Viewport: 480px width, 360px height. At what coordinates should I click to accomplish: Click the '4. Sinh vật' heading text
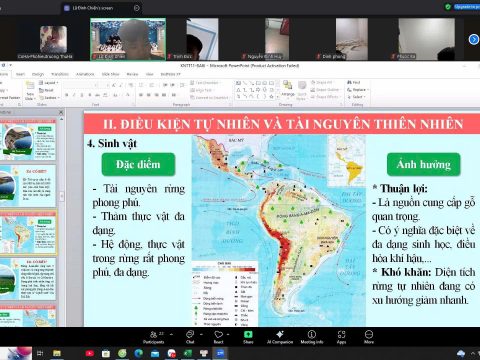pyautogui.click(x=112, y=143)
